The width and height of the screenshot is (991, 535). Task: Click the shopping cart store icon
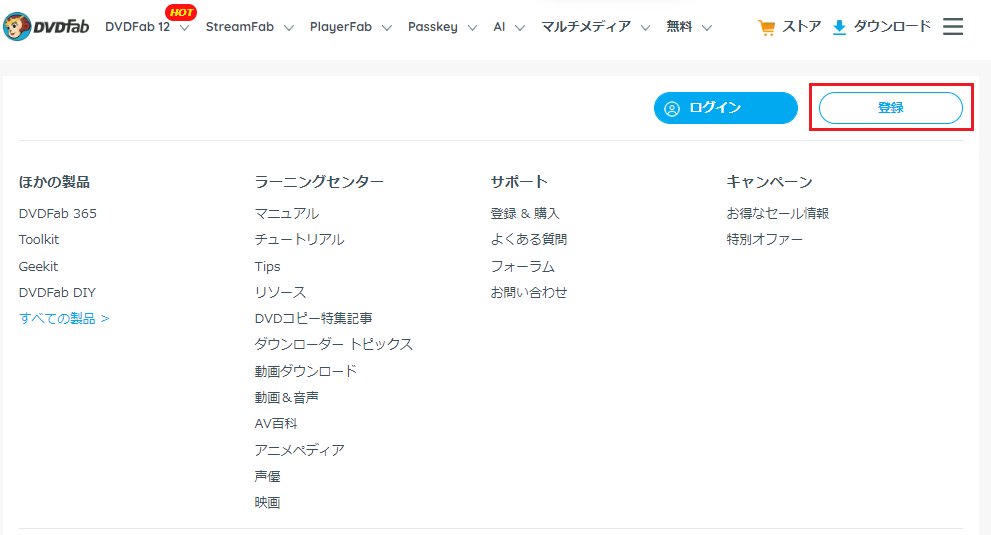pyautogui.click(x=766, y=27)
